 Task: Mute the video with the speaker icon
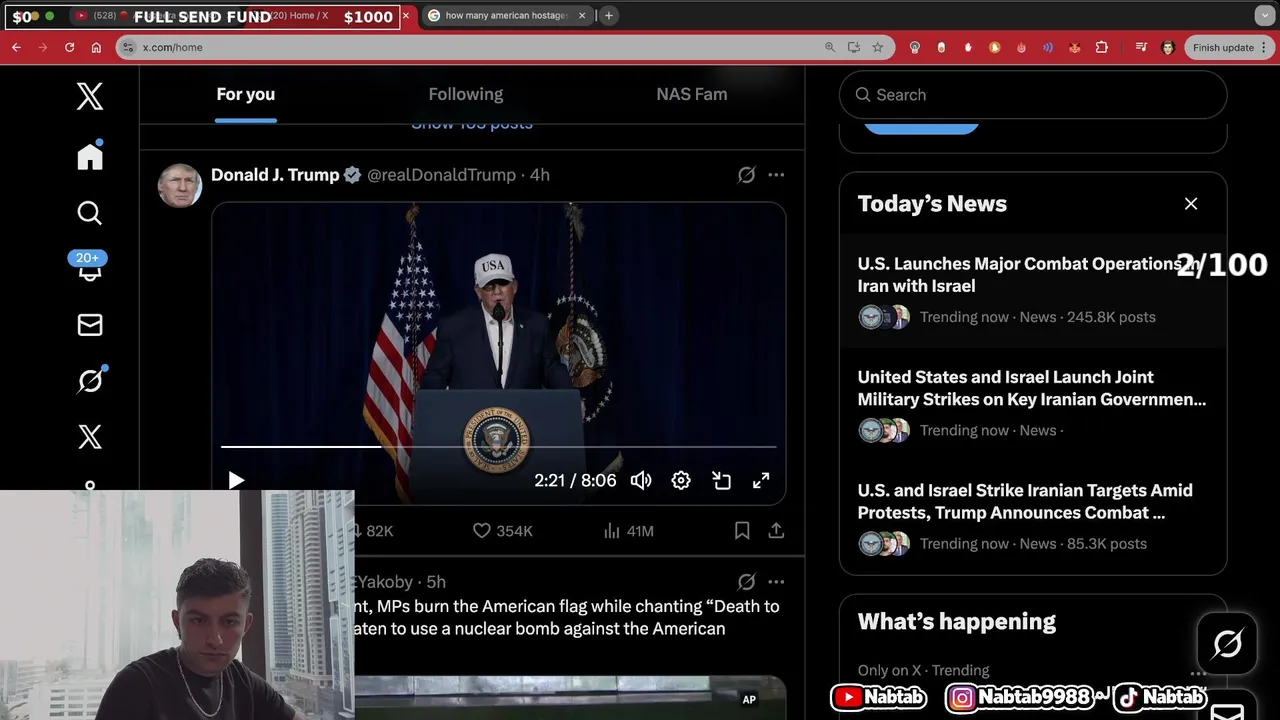pyautogui.click(x=641, y=481)
